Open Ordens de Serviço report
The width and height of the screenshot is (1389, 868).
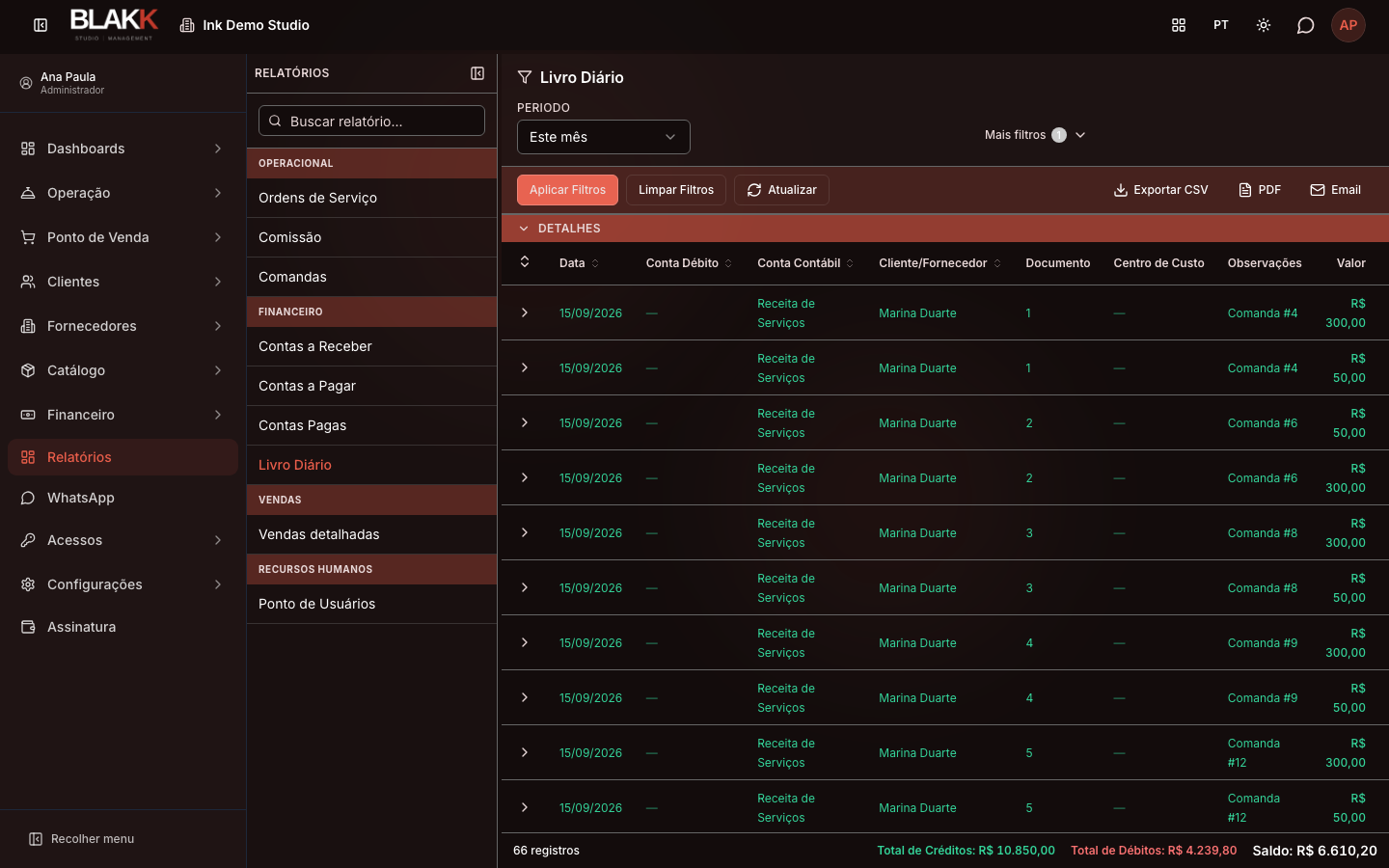372,198
